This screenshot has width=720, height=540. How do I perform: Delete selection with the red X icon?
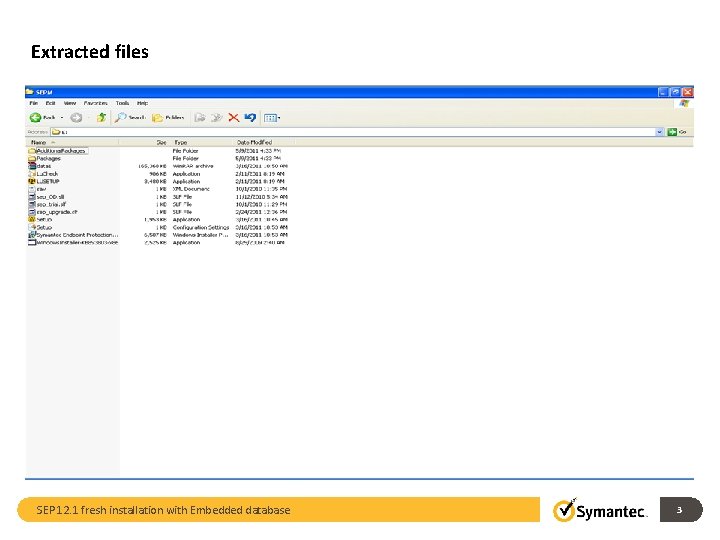[233, 118]
